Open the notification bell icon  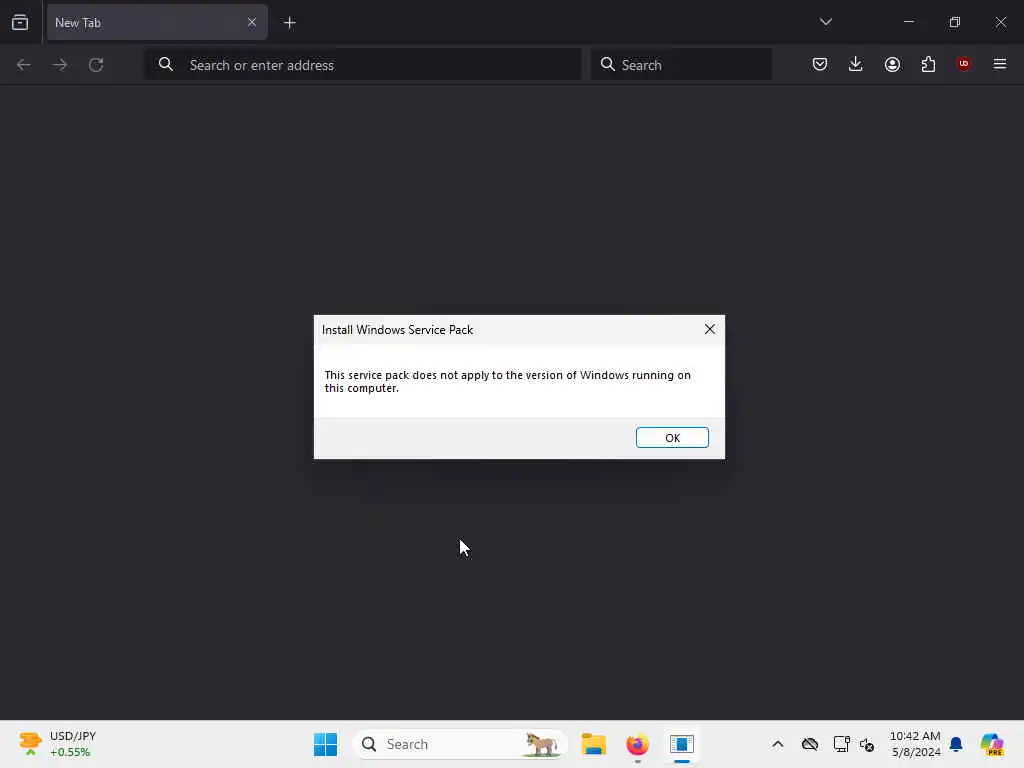coord(956,744)
